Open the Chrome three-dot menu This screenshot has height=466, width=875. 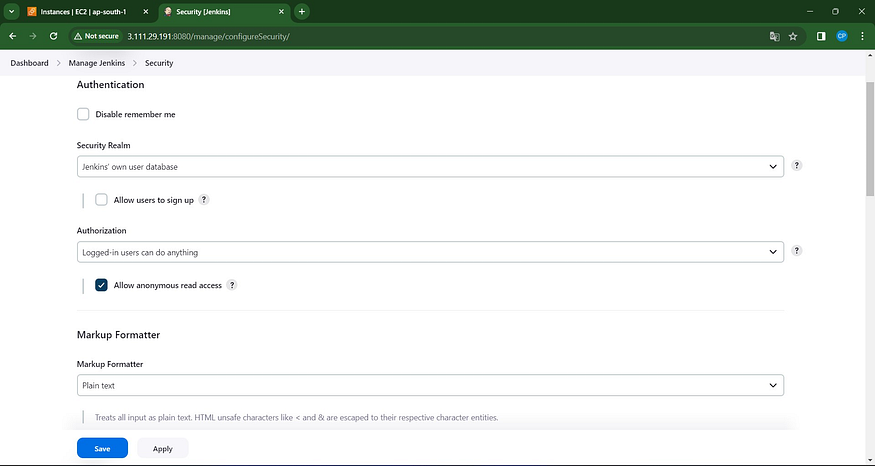coord(862,36)
